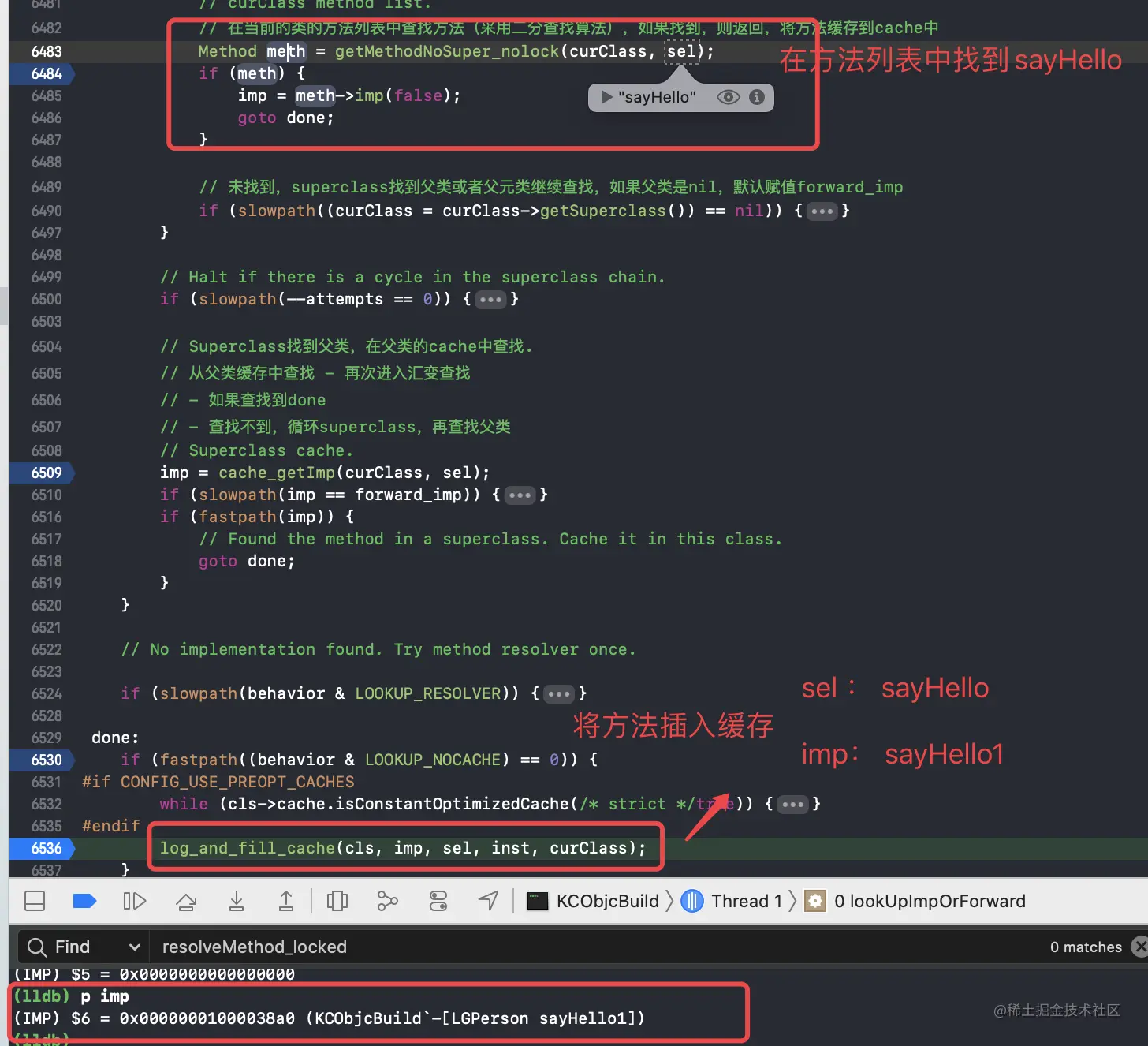Continue program execution in the debug bar

click(135, 901)
